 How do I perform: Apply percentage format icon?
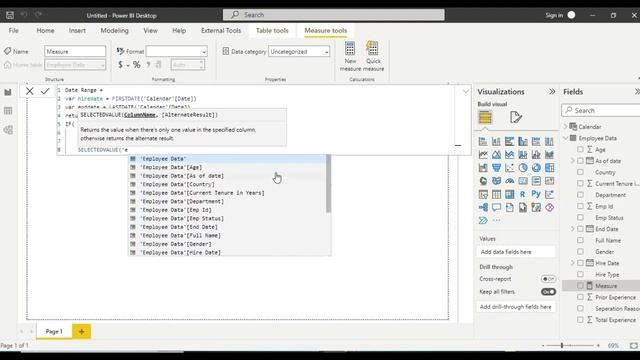click(x=136, y=64)
